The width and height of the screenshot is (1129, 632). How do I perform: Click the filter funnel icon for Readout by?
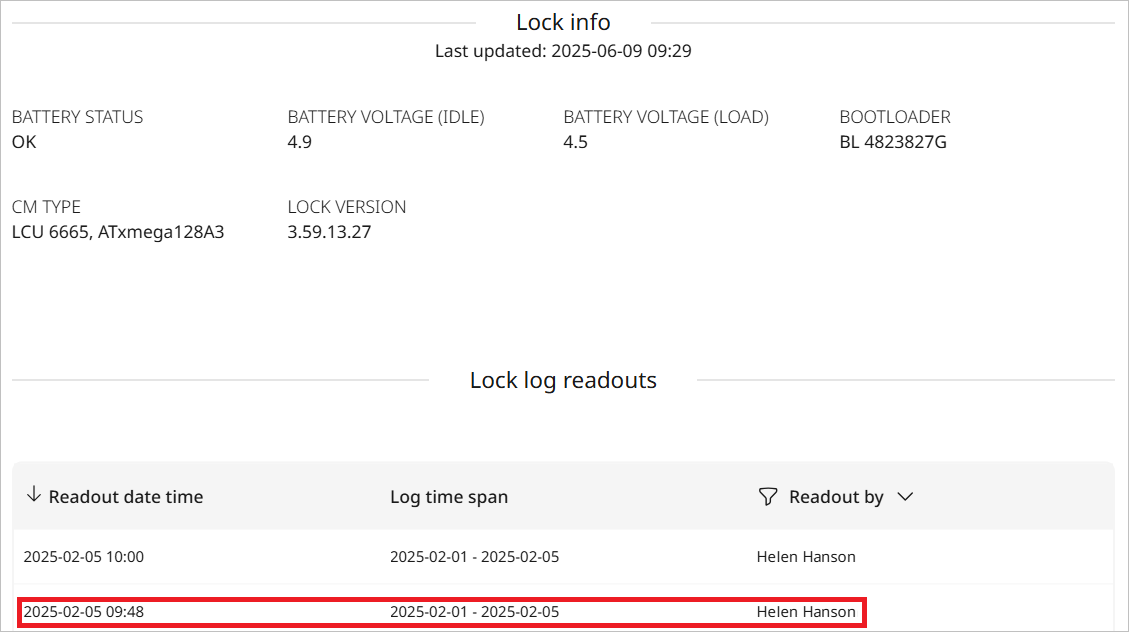pyautogui.click(x=767, y=497)
